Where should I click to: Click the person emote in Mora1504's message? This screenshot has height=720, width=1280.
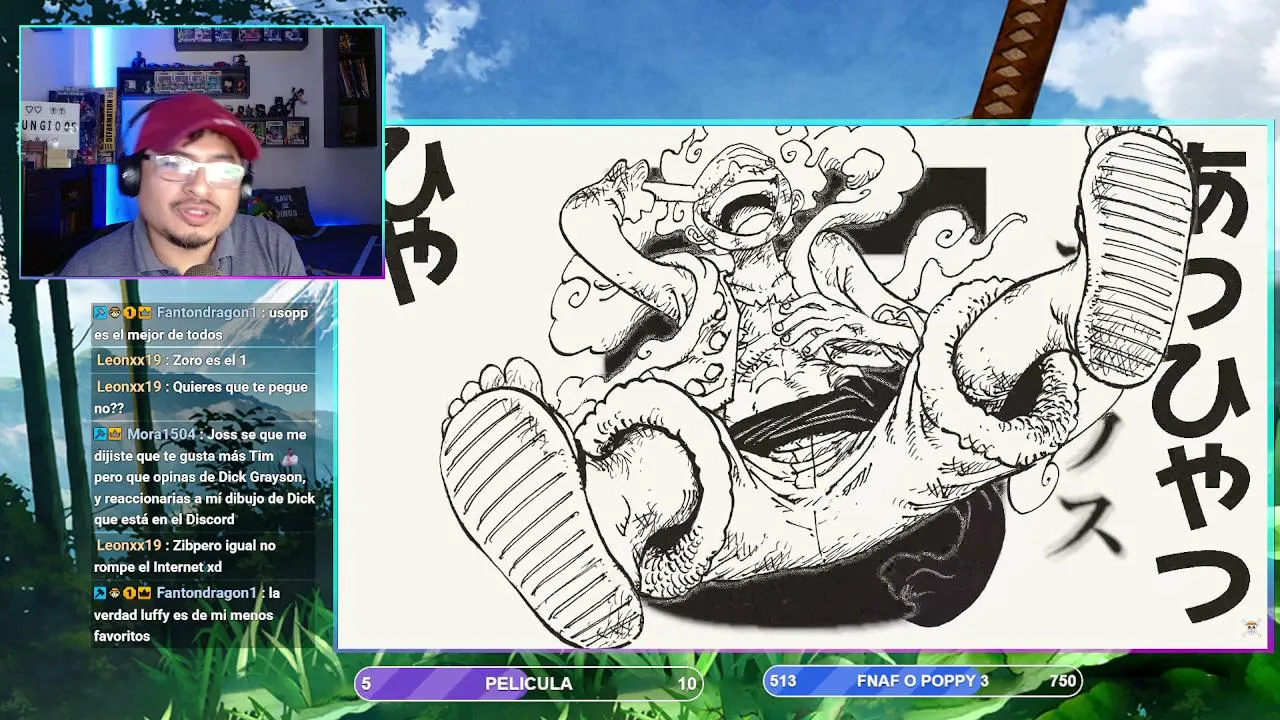pos(289,459)
